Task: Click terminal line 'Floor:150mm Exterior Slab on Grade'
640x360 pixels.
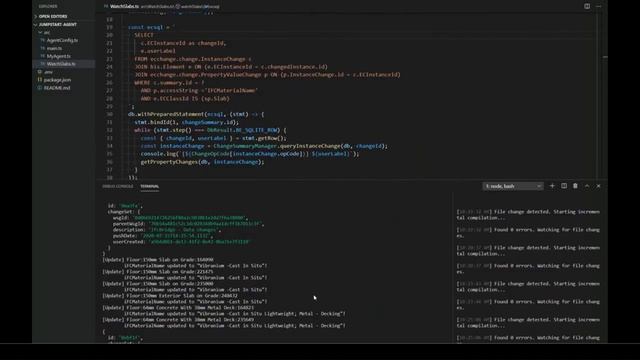Action: click(x=170, y=296)
